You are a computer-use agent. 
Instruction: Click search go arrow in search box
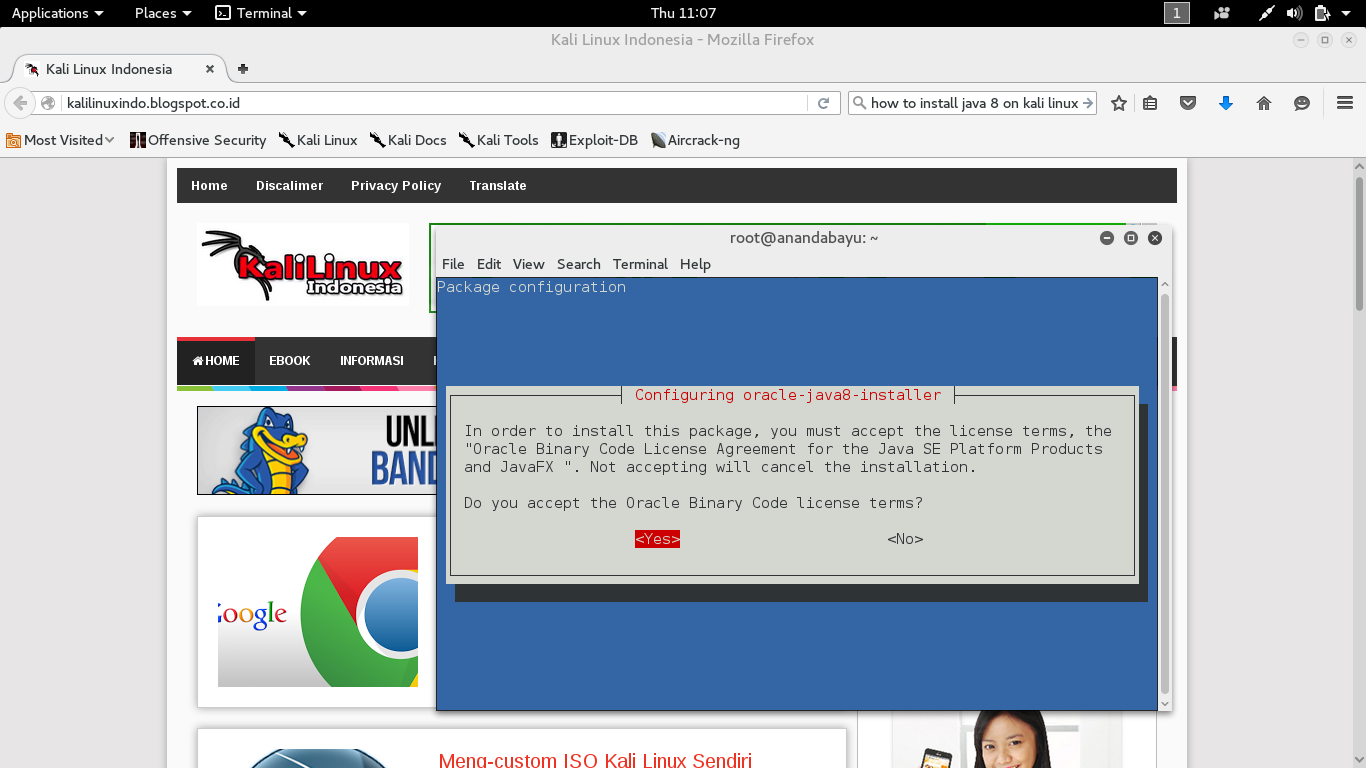[x=1088, y=103]
